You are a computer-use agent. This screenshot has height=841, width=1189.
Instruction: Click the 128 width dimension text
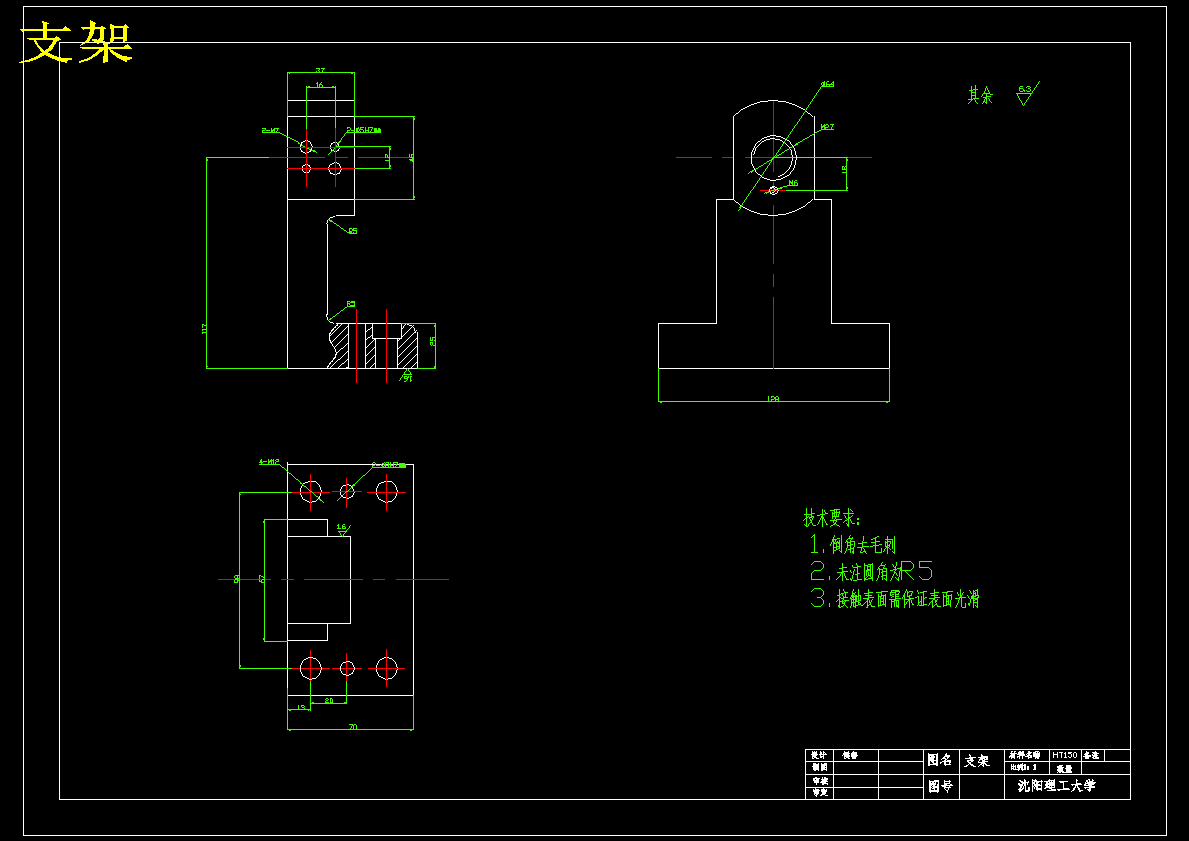coord(773,397)
